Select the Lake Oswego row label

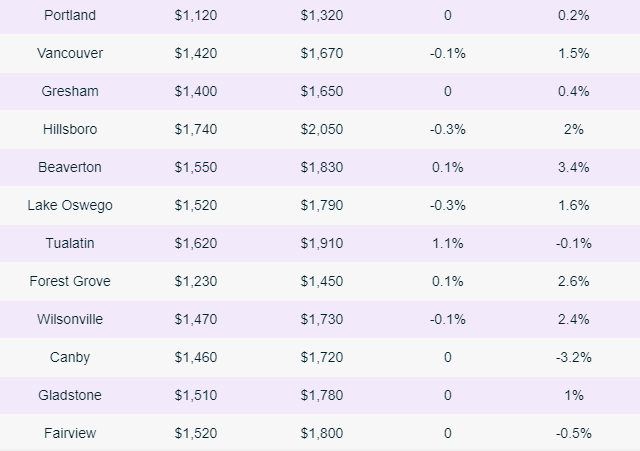(x=70, y=205)
